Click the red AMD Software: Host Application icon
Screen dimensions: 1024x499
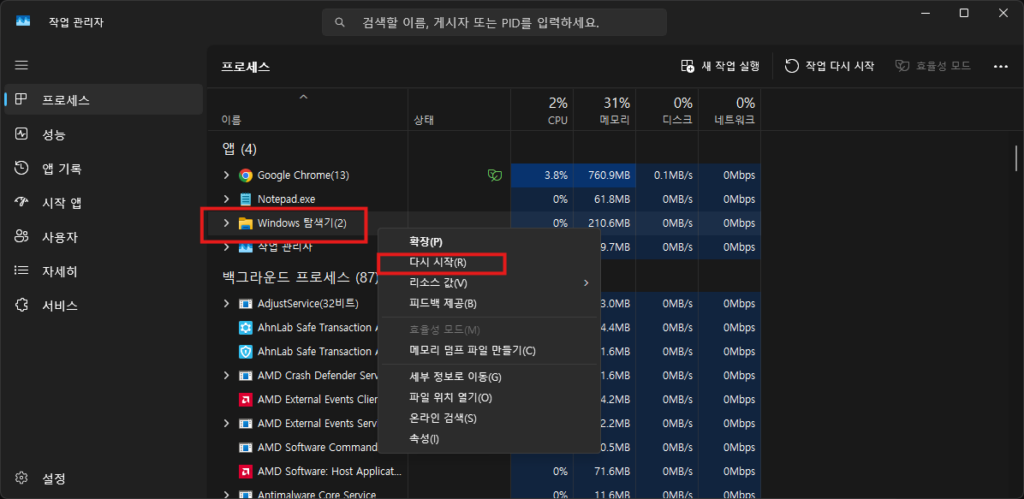tap(246, 471)
